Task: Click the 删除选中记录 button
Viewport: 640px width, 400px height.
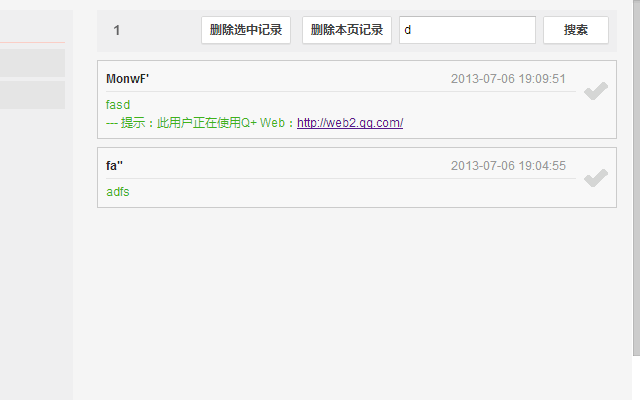Action: 246,30
